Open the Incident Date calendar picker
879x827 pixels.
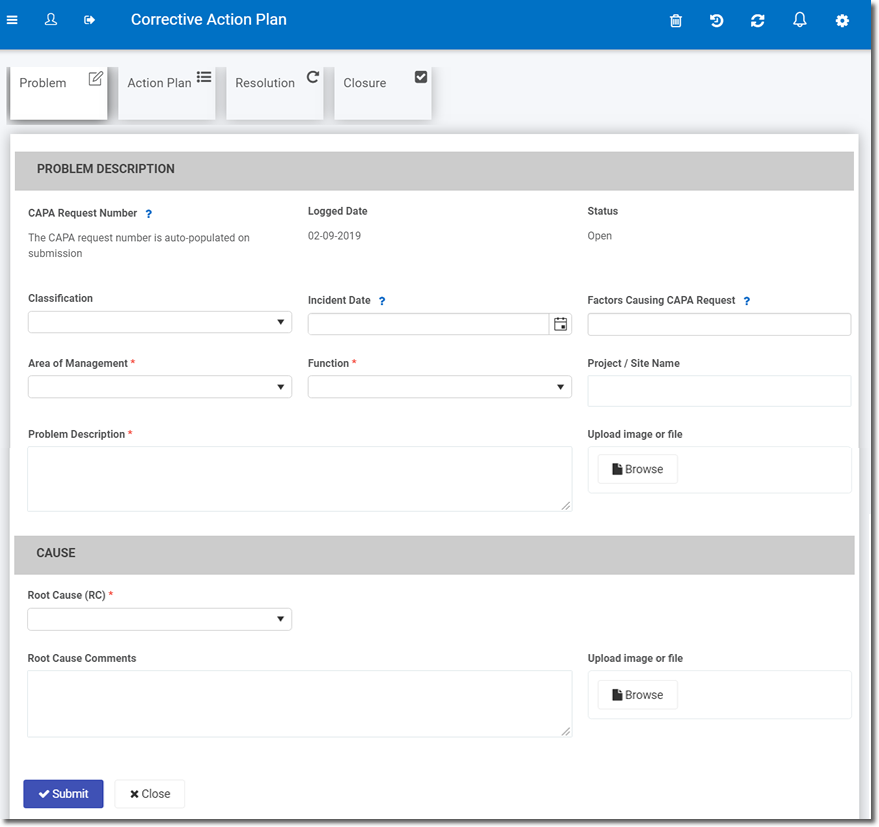(560, 324)
